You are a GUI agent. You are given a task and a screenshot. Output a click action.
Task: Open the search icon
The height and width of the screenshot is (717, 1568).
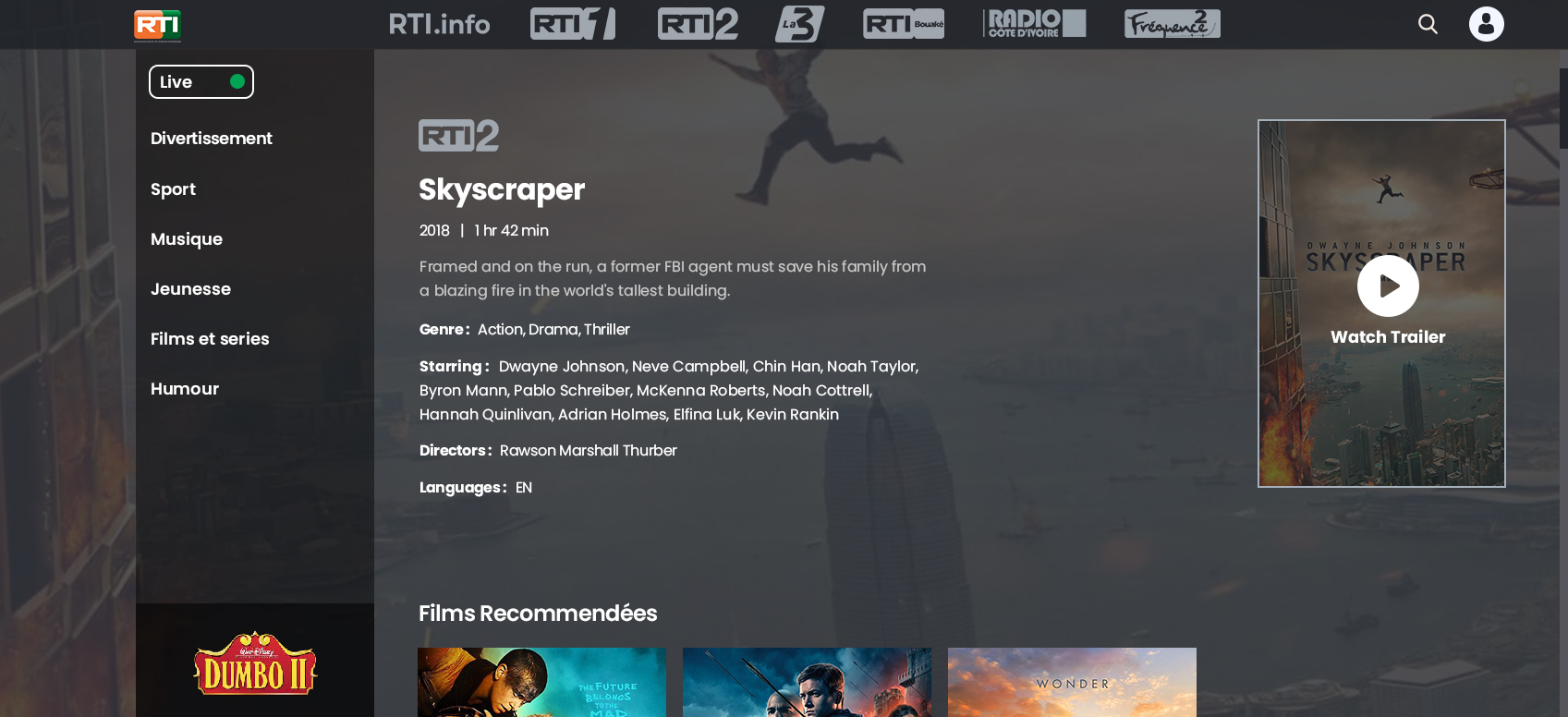[1428, 24]
